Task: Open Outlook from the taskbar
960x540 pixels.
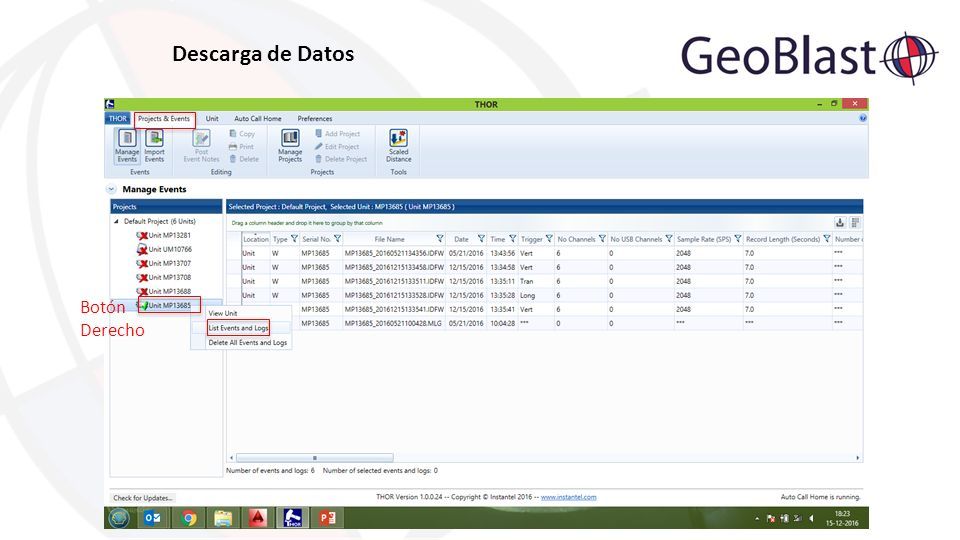Action: [x=153, y=518]
